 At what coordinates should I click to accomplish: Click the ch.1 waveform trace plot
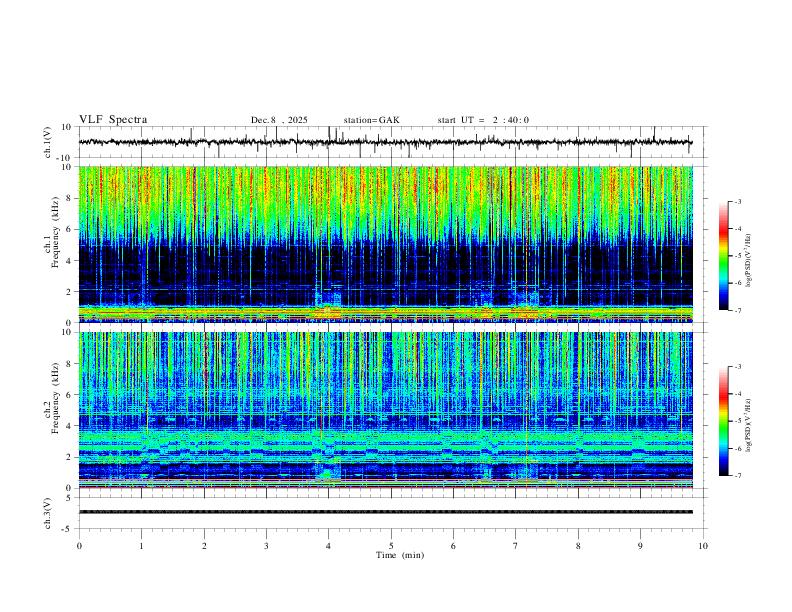pos(385,142)
